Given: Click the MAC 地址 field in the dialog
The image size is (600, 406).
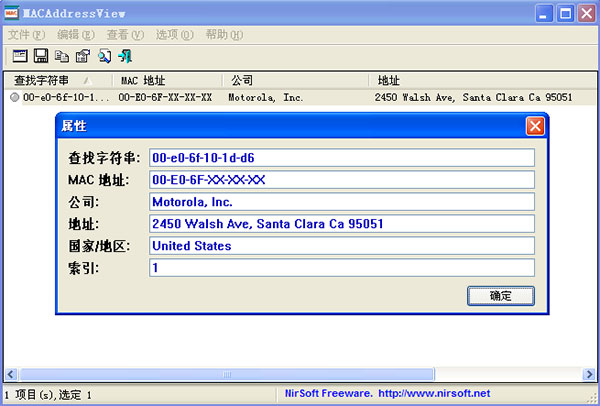Looking at the screenshot, I should (342, 180).
